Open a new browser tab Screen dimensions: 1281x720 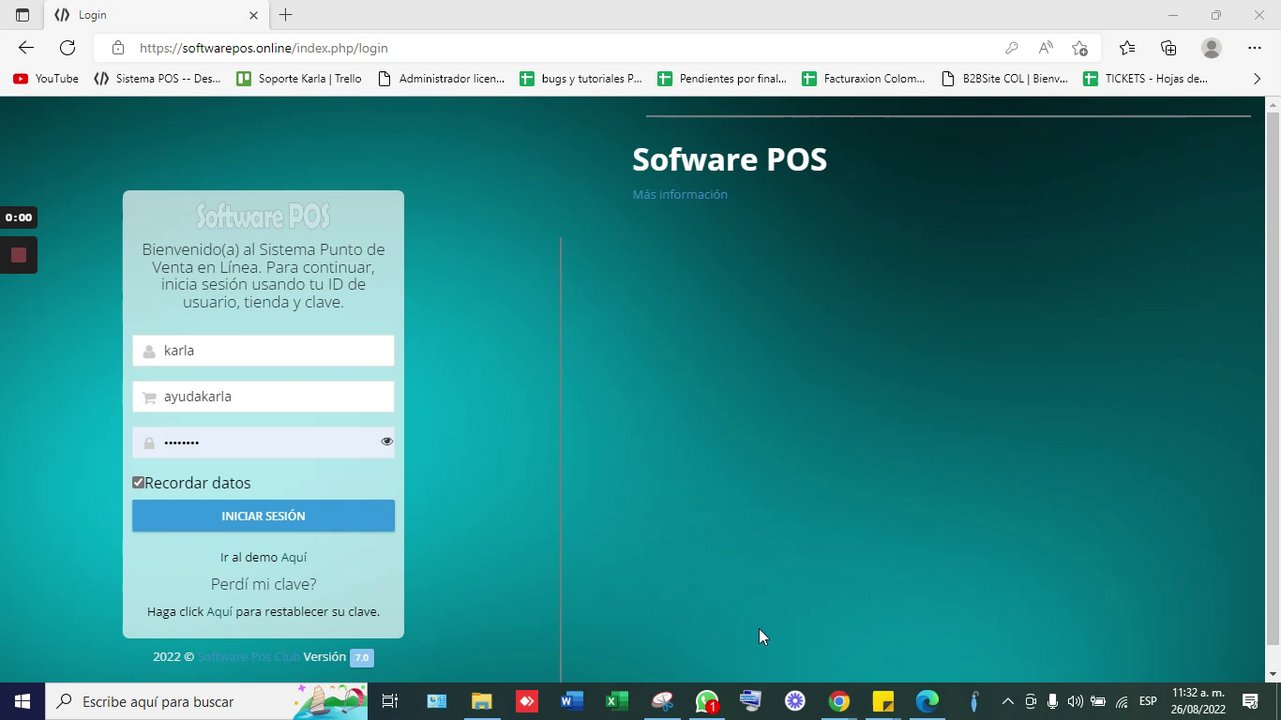(286, 15)
